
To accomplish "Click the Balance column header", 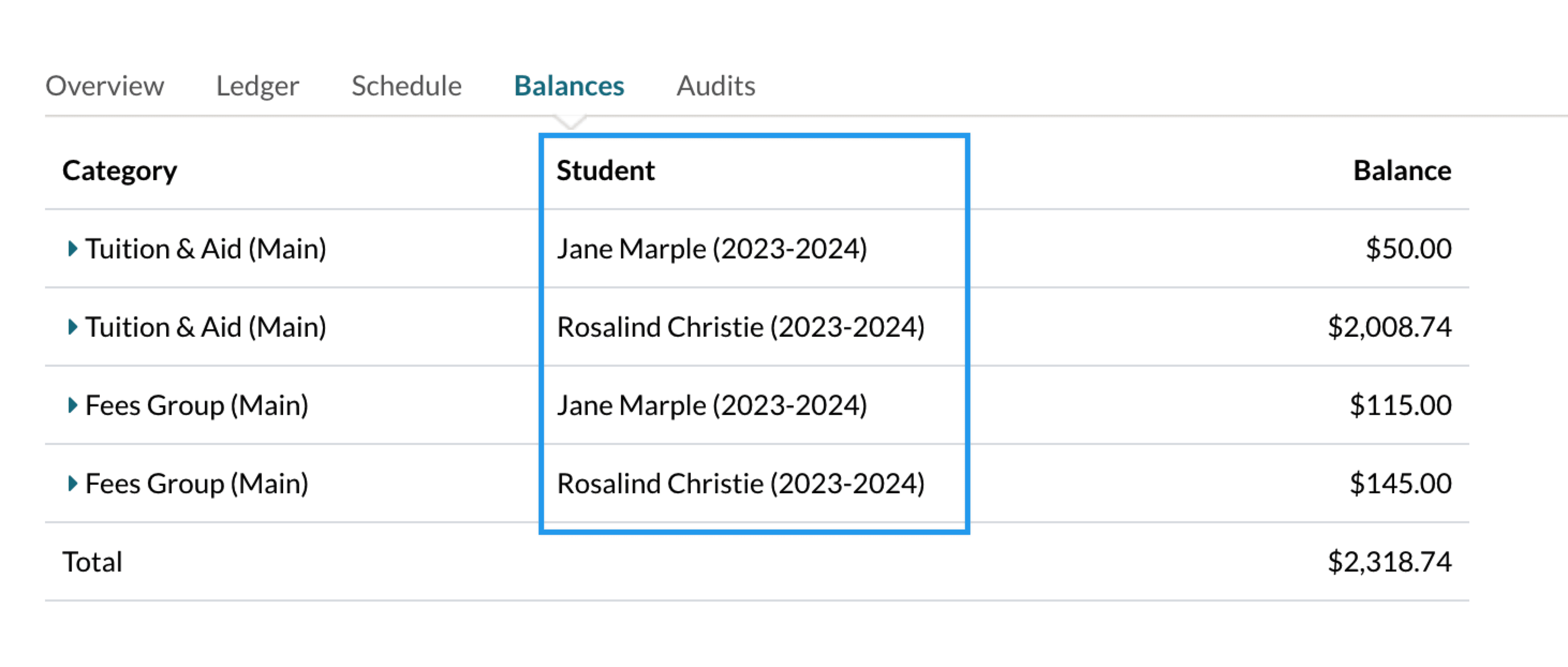I will coord(1401,171).
